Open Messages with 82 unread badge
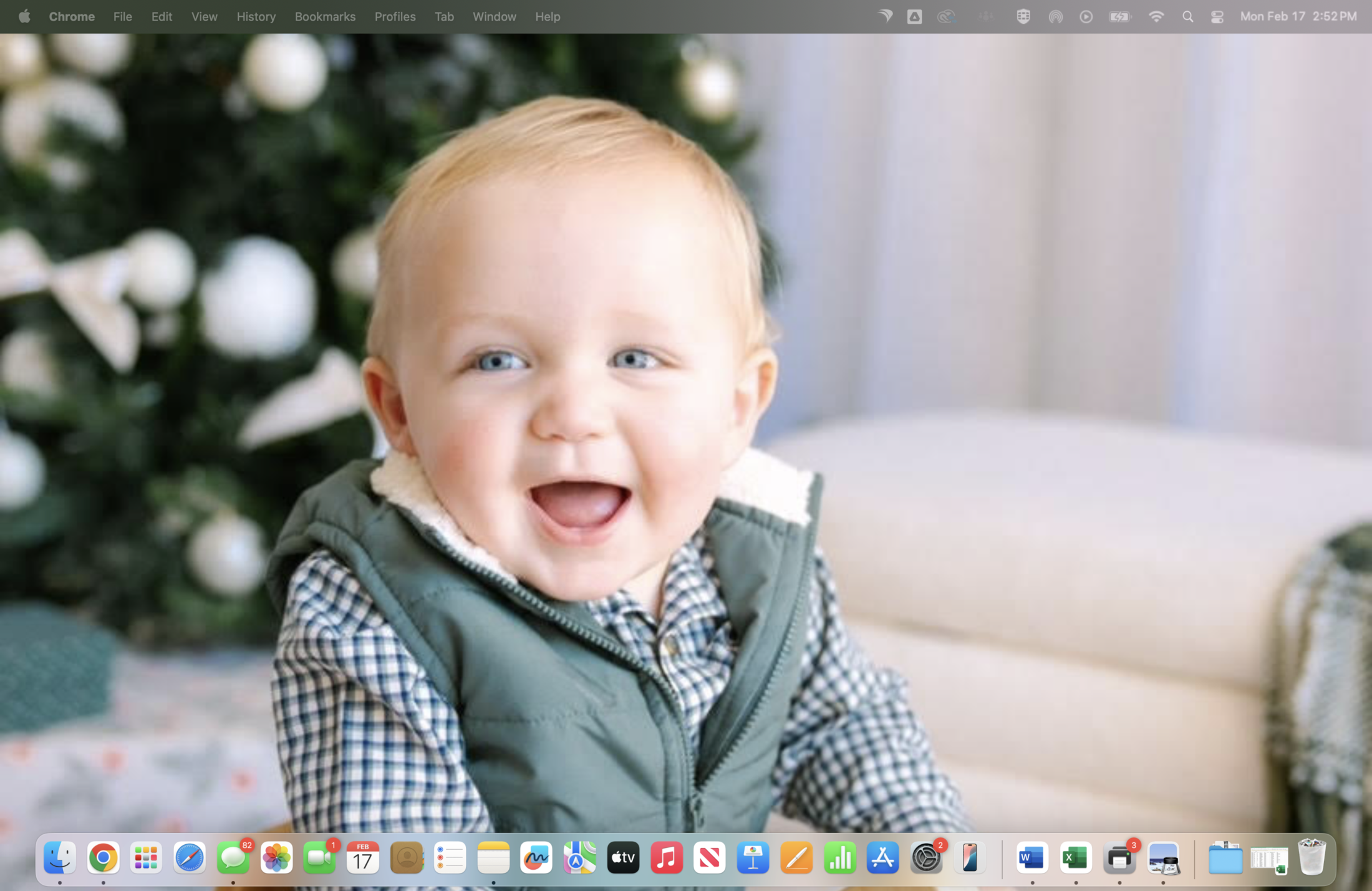This screenshot has height=891, width=1372. 233,858
